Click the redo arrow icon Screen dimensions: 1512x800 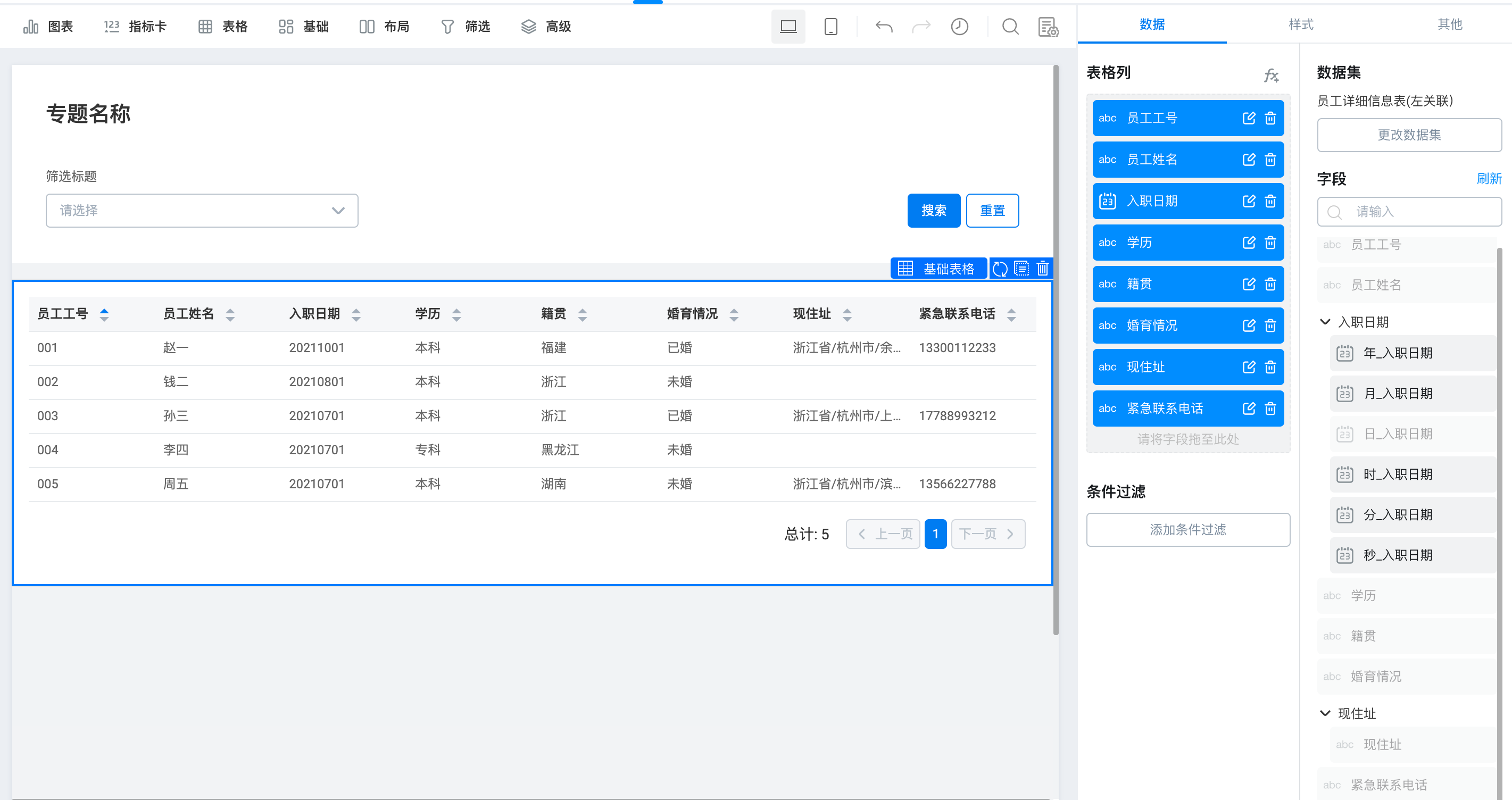[x=921, y=27]
